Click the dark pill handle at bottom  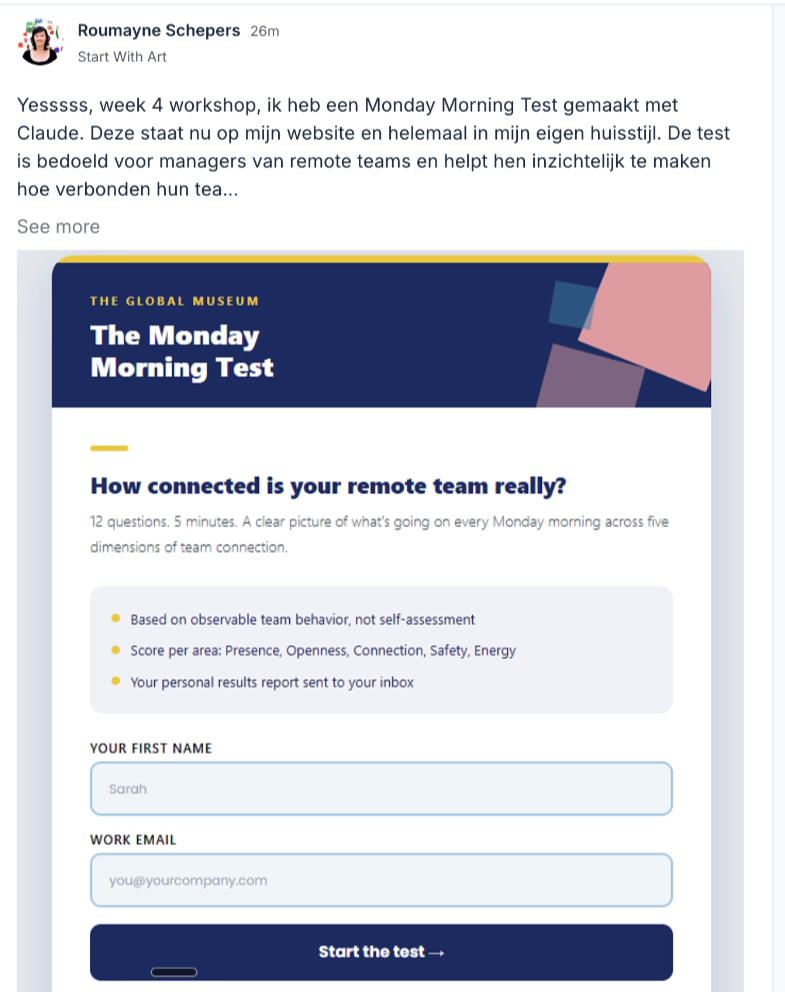[174, 972]
